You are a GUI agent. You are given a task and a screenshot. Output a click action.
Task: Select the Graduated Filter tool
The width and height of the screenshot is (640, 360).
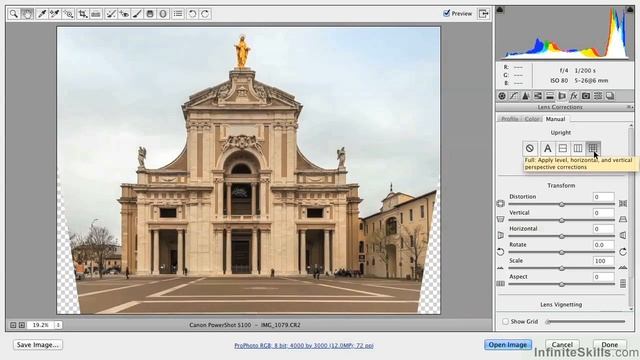click(x=150, y=14)
